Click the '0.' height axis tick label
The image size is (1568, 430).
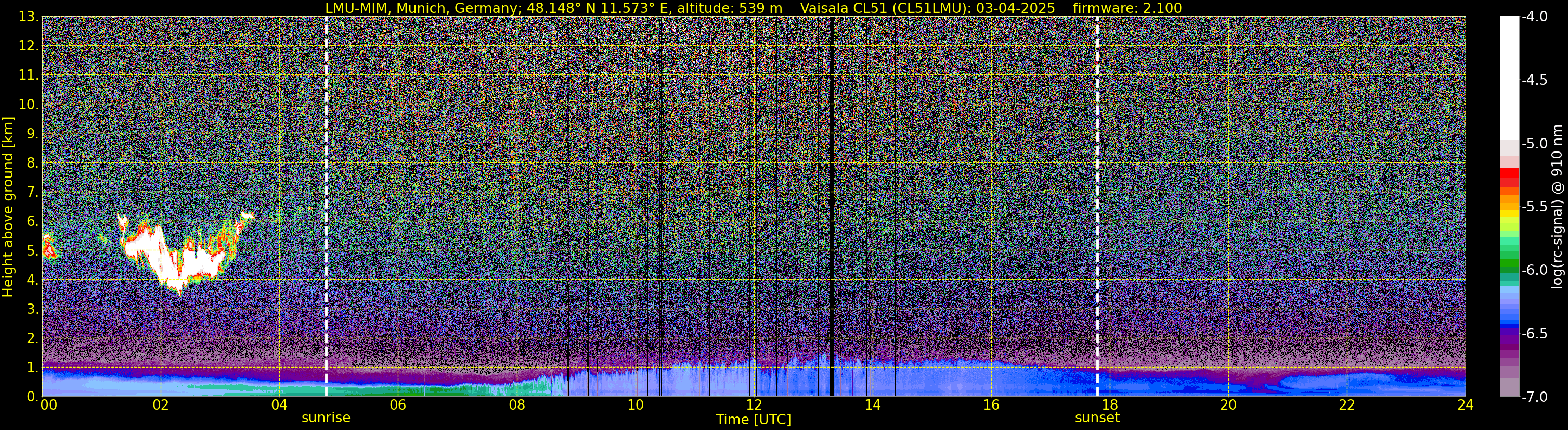pos(32,397)
